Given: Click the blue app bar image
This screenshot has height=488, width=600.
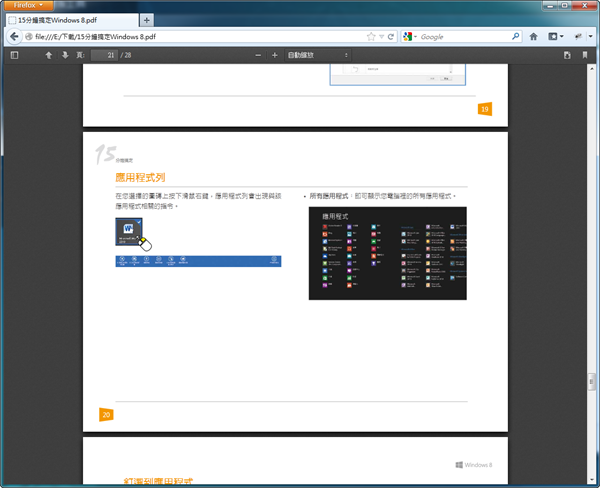Looking at the screenshot, I should coord(198,261).
